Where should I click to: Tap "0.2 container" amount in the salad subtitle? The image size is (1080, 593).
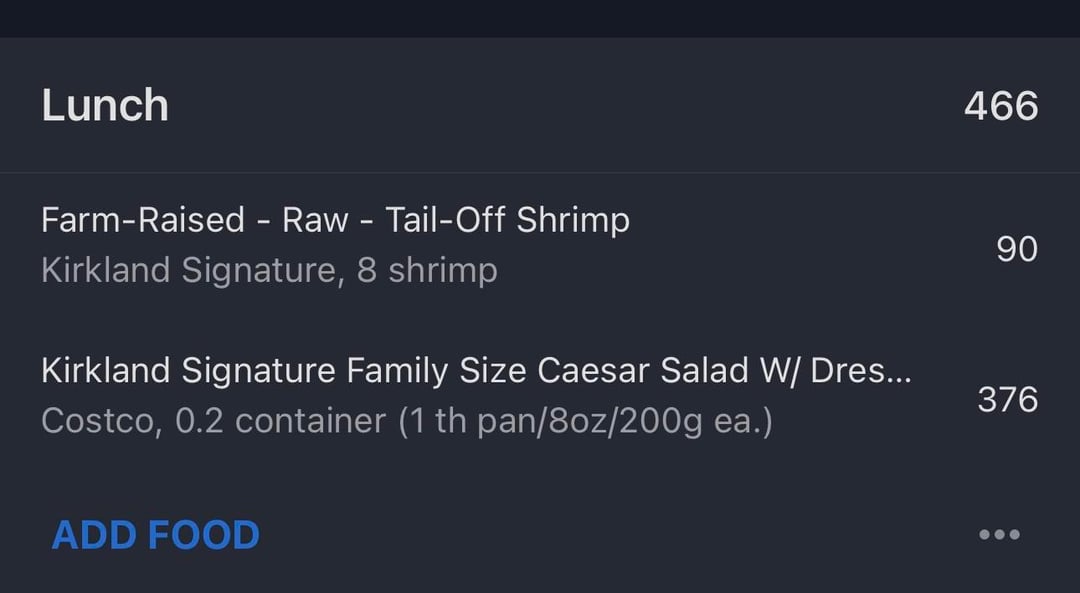tap(280, 421)
